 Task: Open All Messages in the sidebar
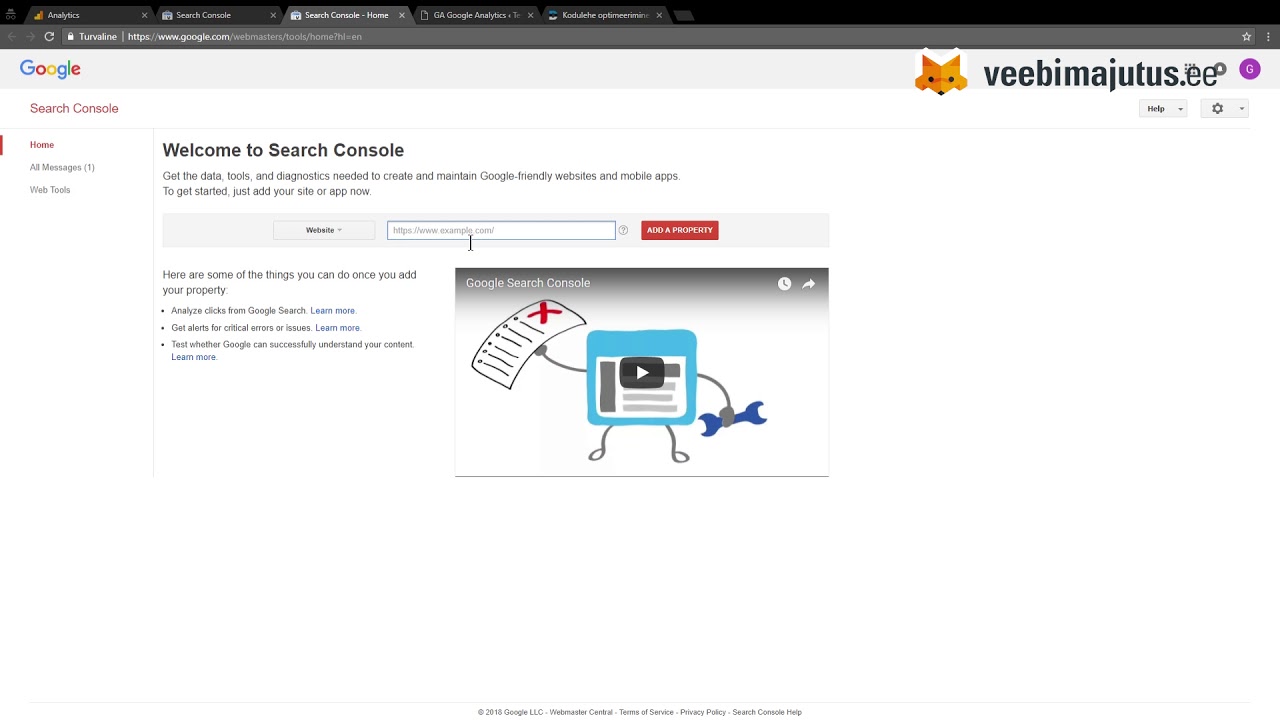click(62, 167)
